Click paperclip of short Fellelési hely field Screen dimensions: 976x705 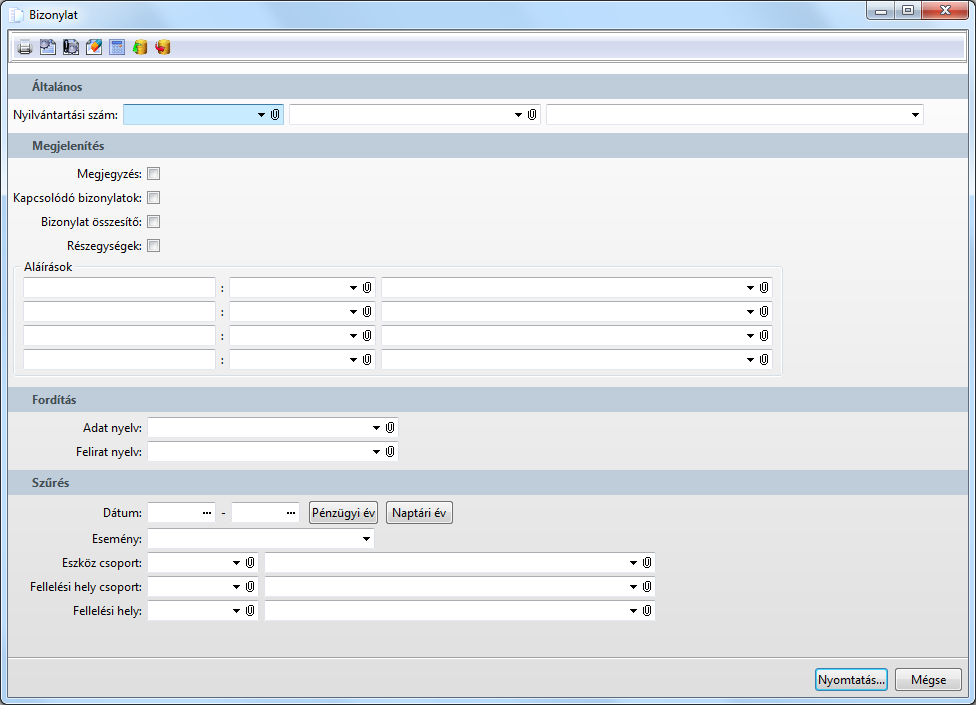[250, 611]
